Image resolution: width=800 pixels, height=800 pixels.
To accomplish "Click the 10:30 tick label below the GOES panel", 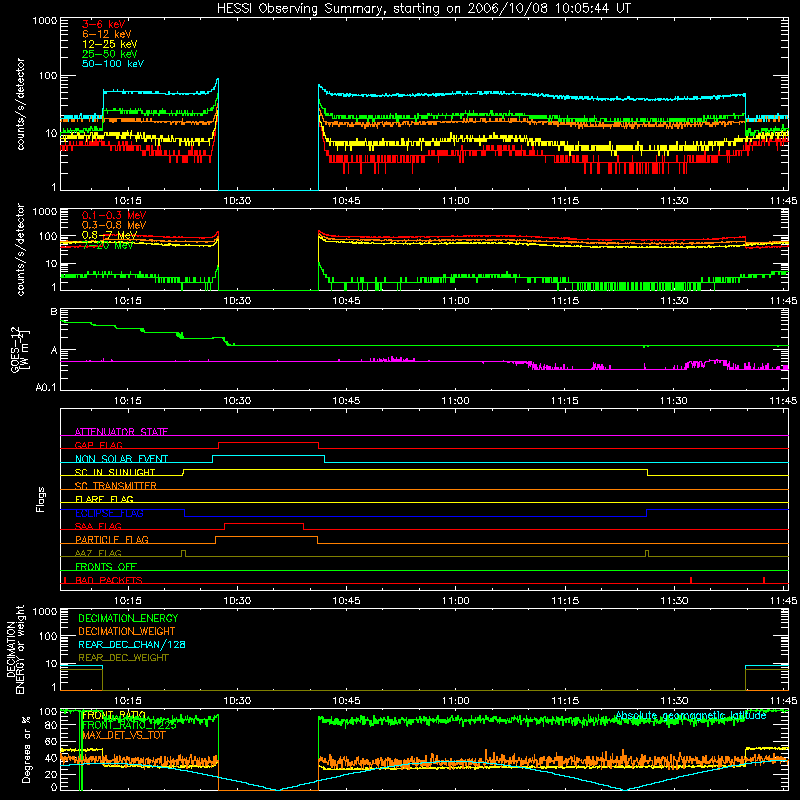I will coord(237,401).
